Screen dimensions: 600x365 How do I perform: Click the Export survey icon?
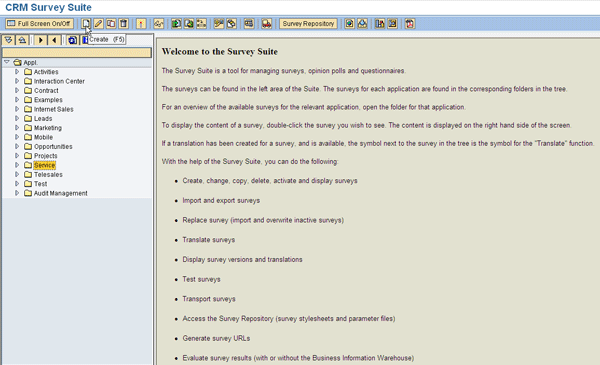tap(189, 24)
